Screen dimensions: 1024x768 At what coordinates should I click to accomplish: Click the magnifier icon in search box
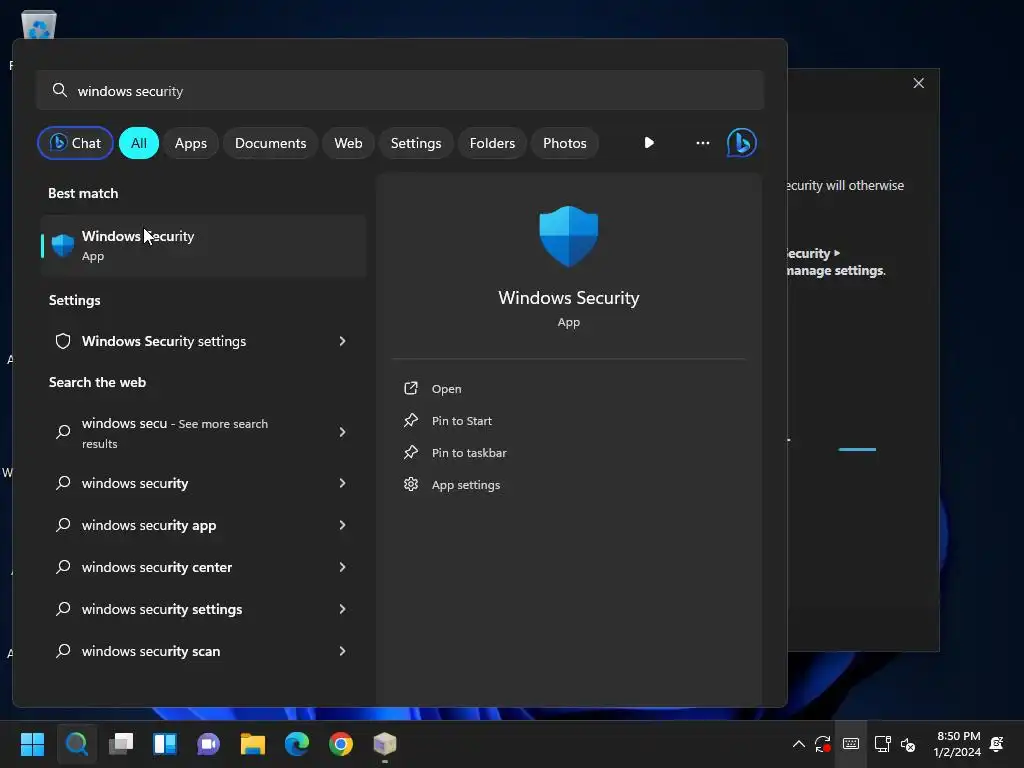point(59,90)
